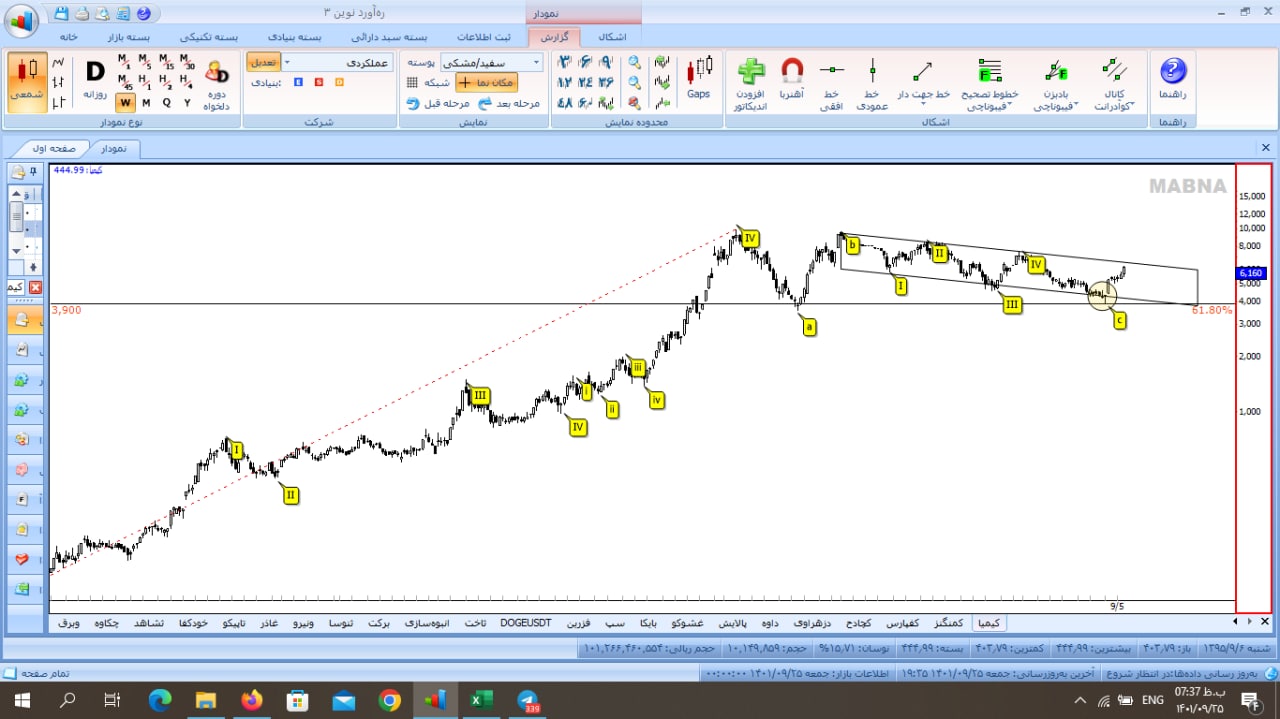The image size is (1280, 719).
Task: Open the عملکردی adjustment type combo box
Action: click(338, 62)
